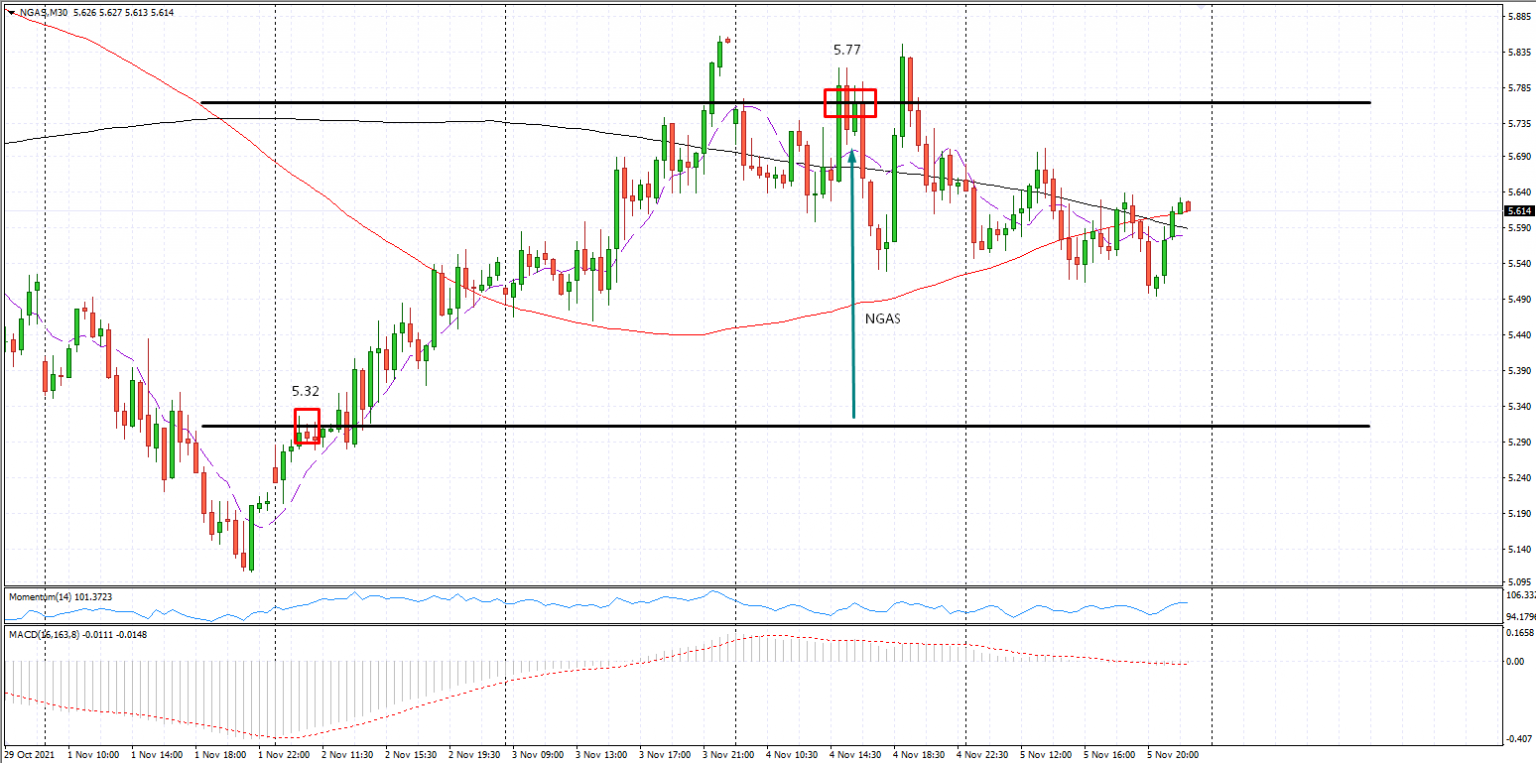Click the 5.340 price scale label
The width and height of the screenshot is (1536, 763).
tap(1519, 407)
